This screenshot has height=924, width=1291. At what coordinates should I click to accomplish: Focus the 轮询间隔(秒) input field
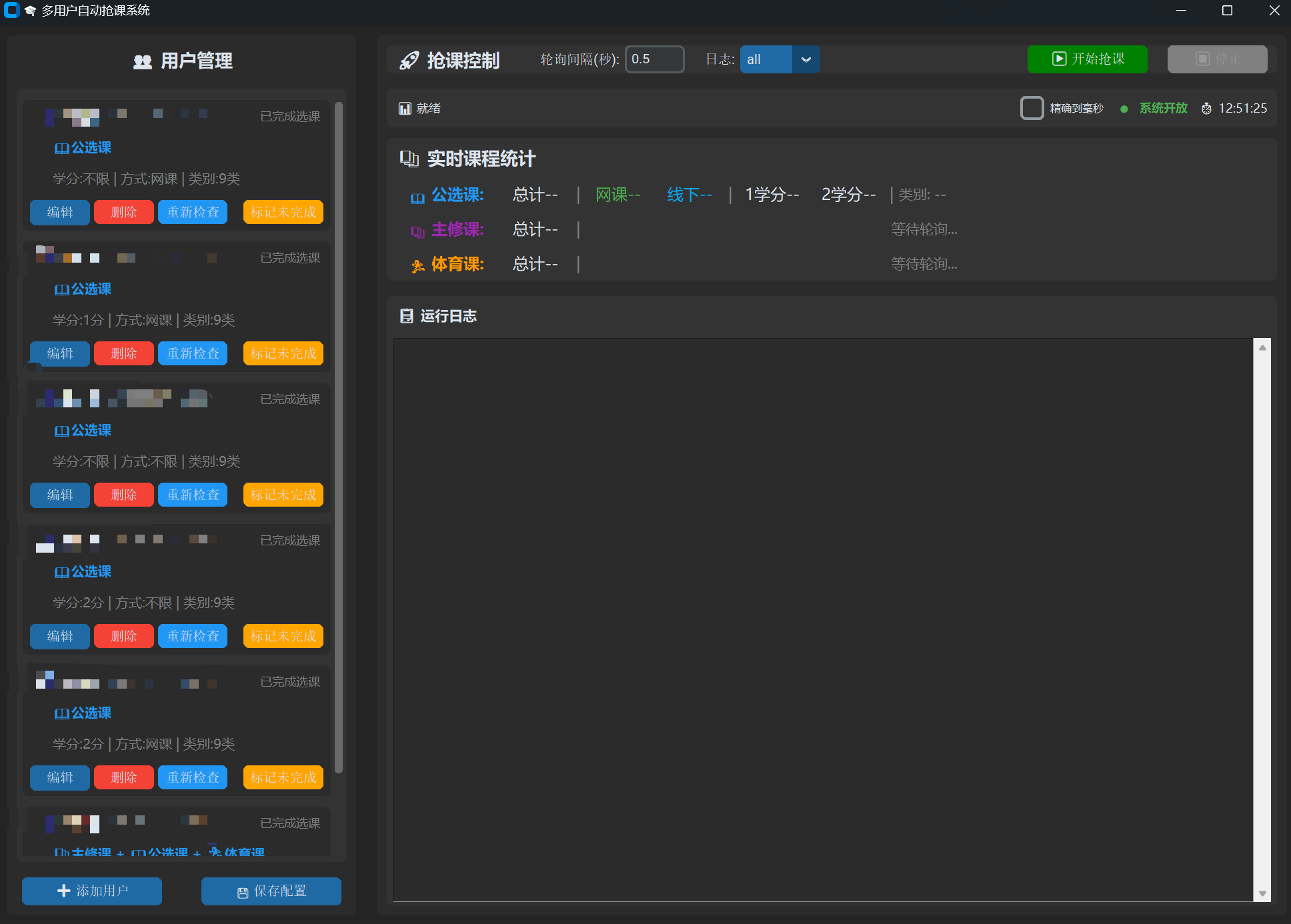coord(654,59)
